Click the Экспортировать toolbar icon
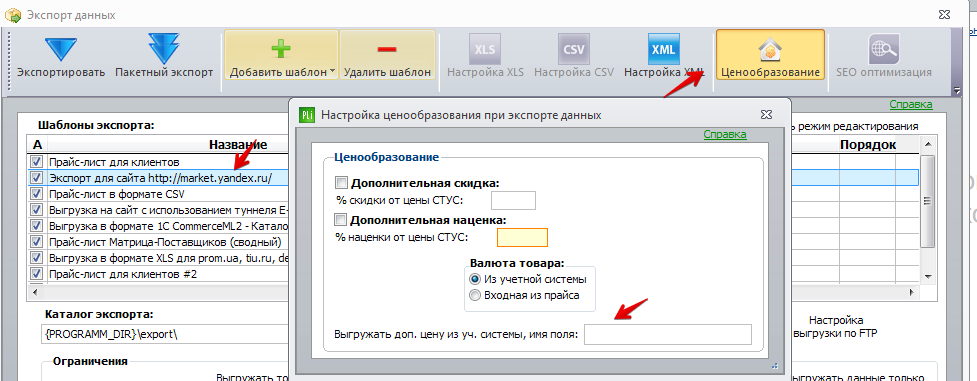 (x=60, y=48)
